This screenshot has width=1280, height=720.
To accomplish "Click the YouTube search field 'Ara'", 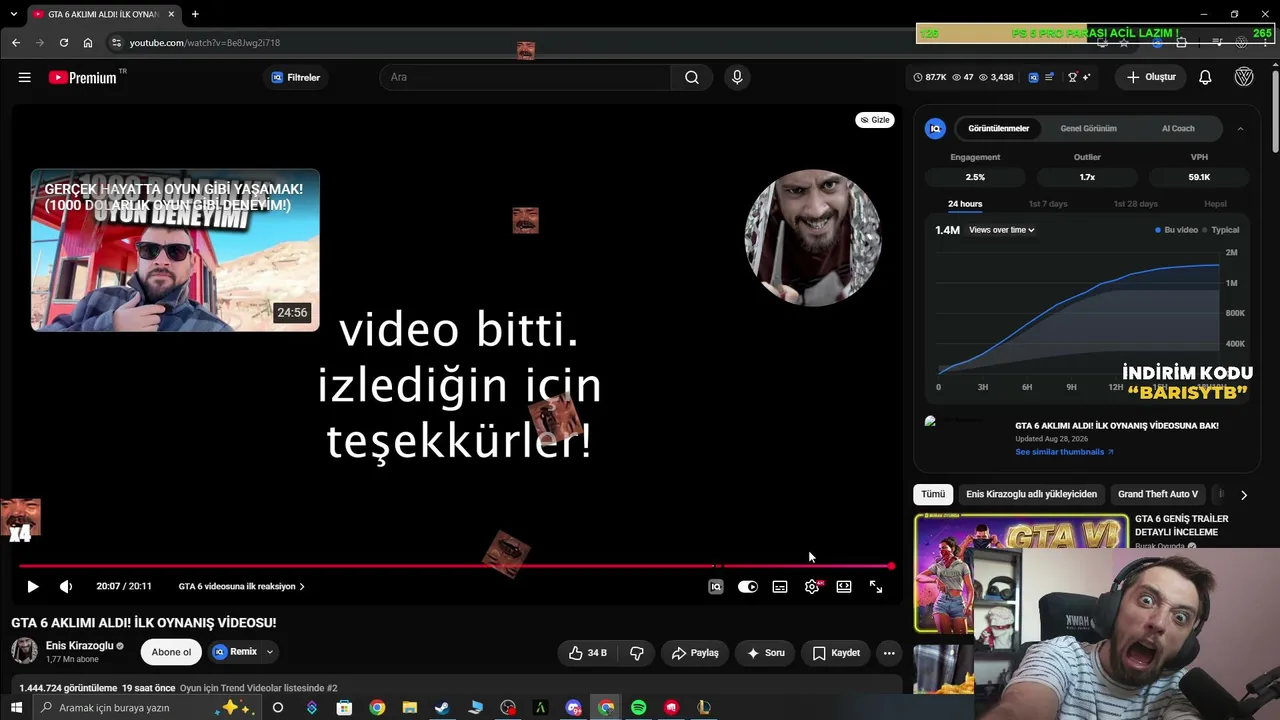I will point(525,77).
